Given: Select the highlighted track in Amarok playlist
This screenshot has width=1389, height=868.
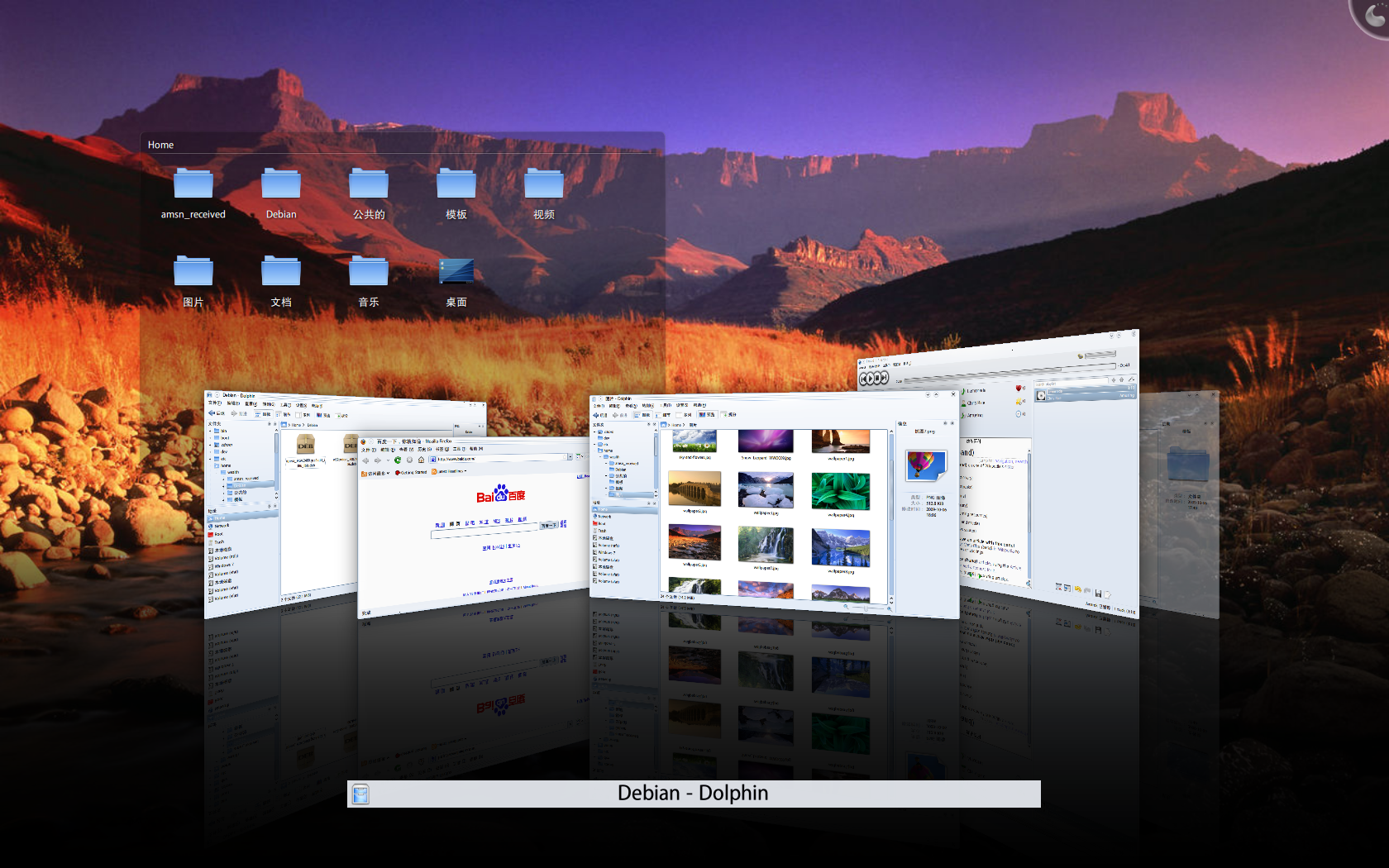Looking at the screenshot, I should point(1086,394).
